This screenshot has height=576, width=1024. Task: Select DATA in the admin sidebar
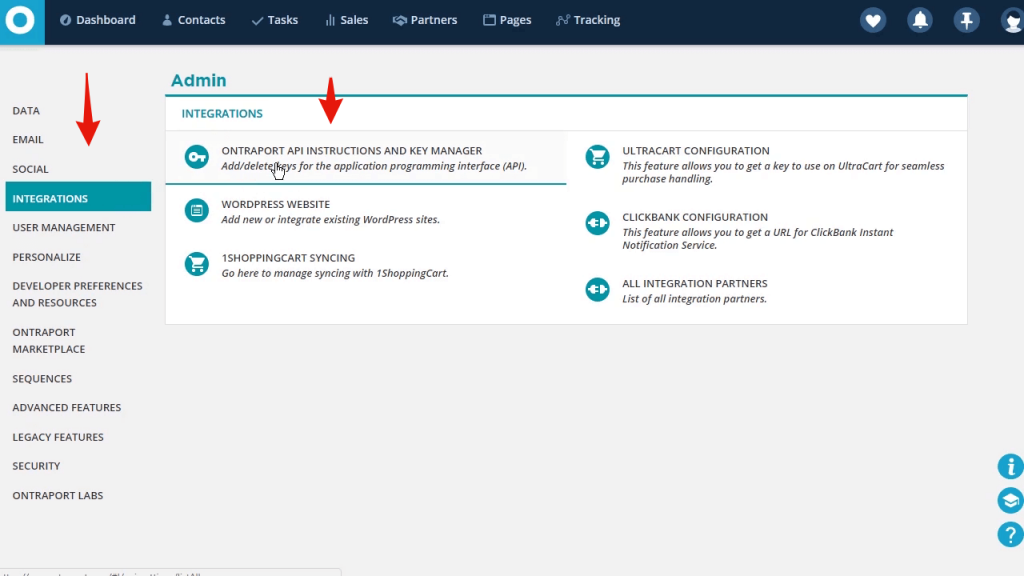pyautogui.click(x=26, y=111)
